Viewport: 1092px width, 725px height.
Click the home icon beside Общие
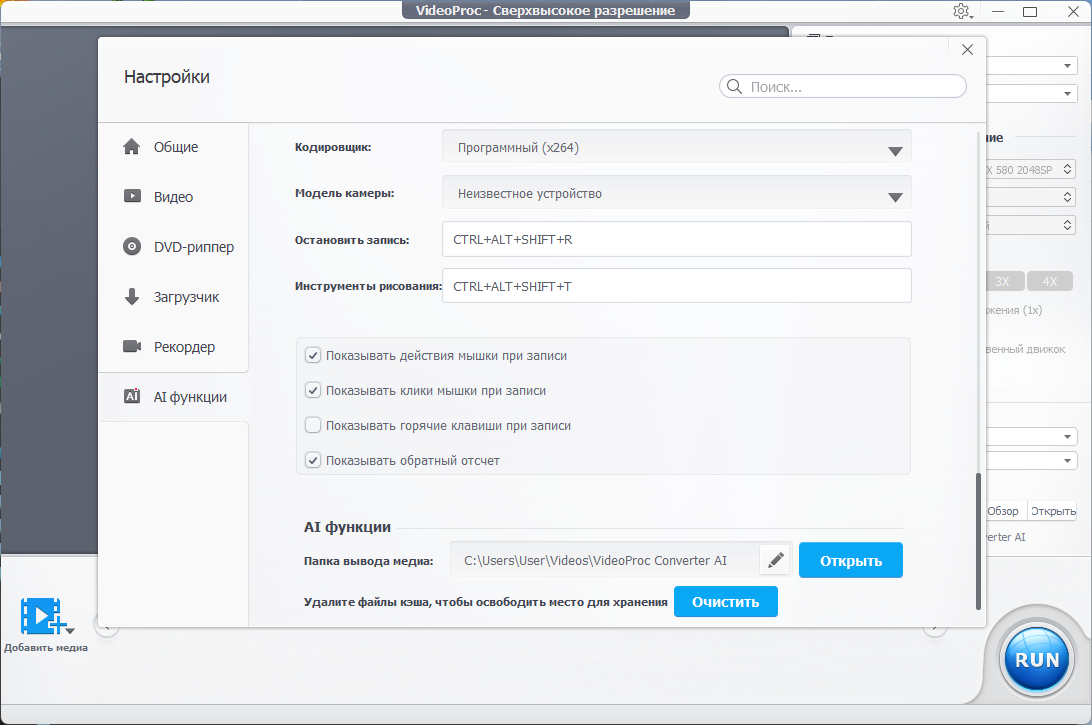pos(131,147)
